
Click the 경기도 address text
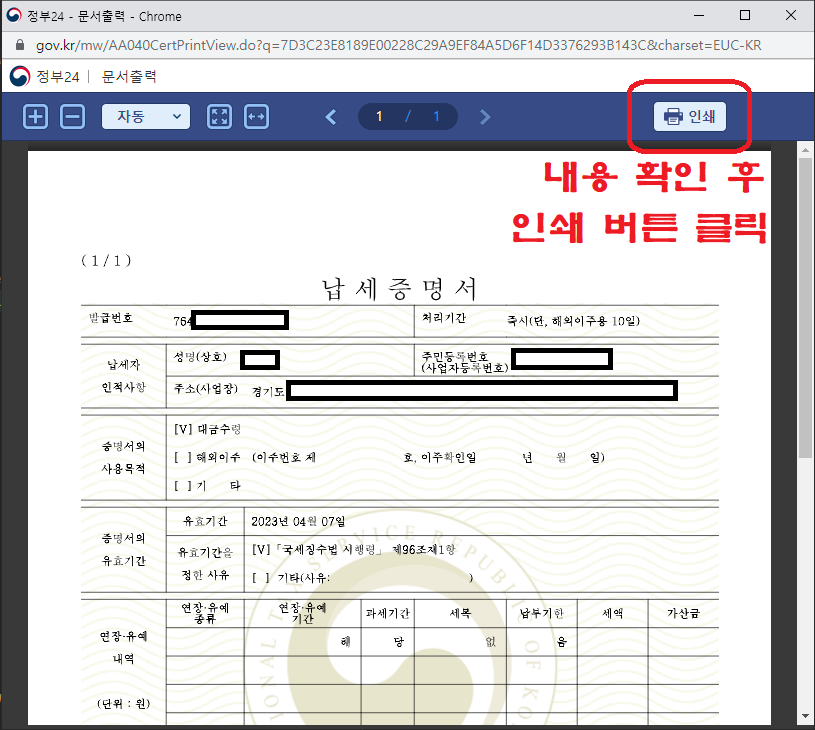pos(268,392)
